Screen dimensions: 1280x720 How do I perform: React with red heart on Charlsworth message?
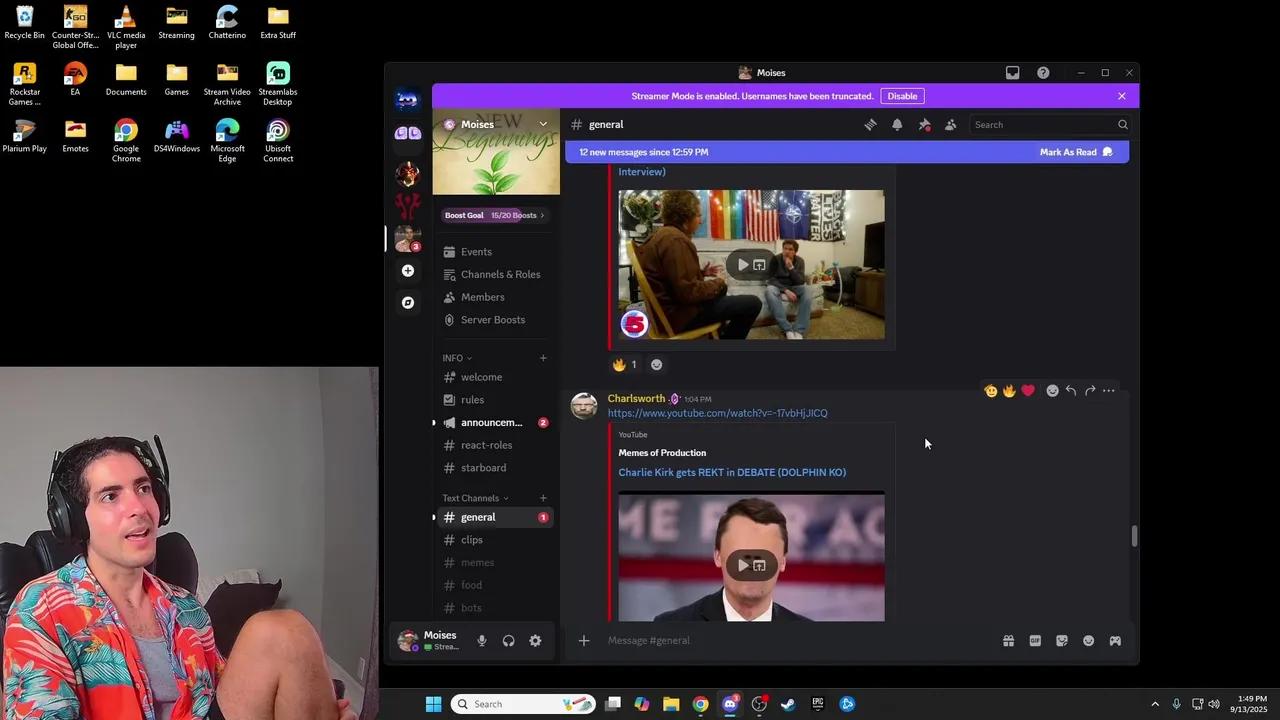(1028, 391)
